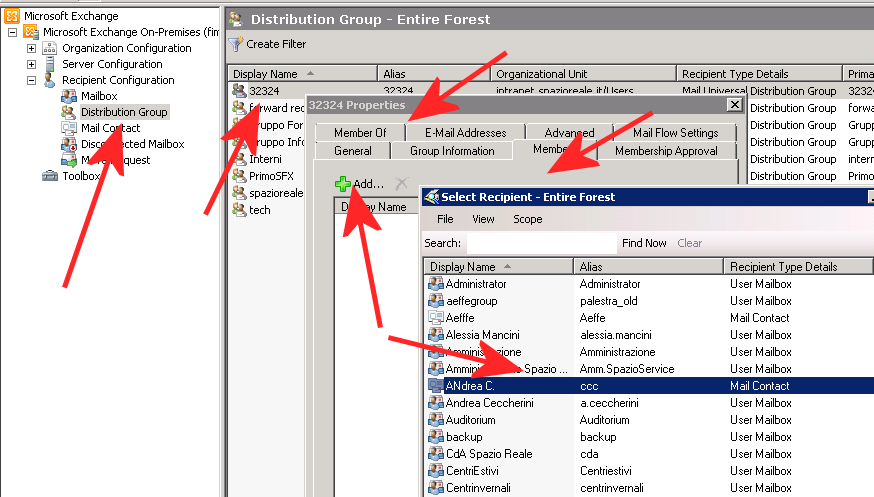
Task: Select the Mailbox tree item
Action: [99, 96]
